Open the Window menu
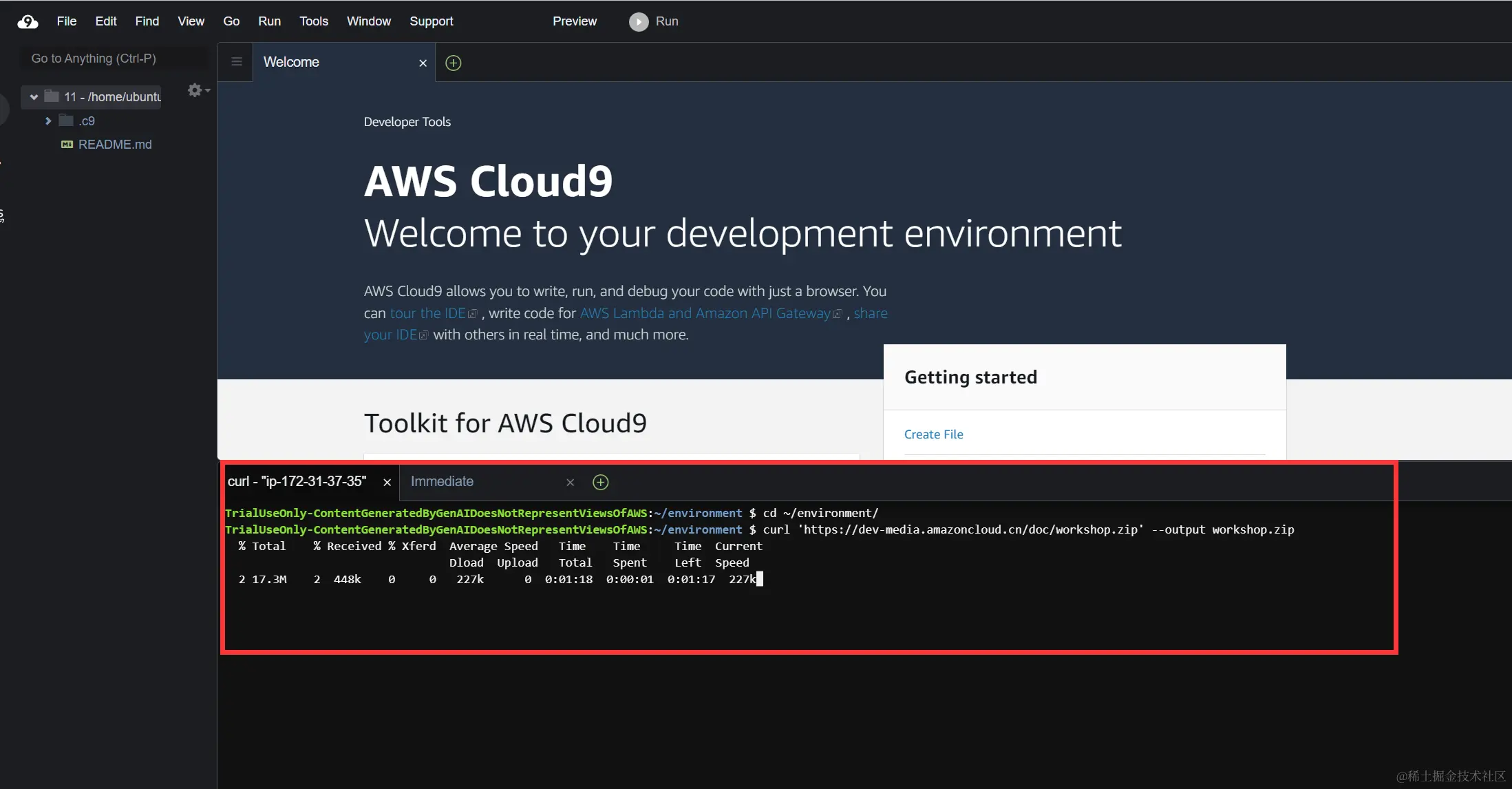This screenshot has height=789, width=1512. point(368,21)
